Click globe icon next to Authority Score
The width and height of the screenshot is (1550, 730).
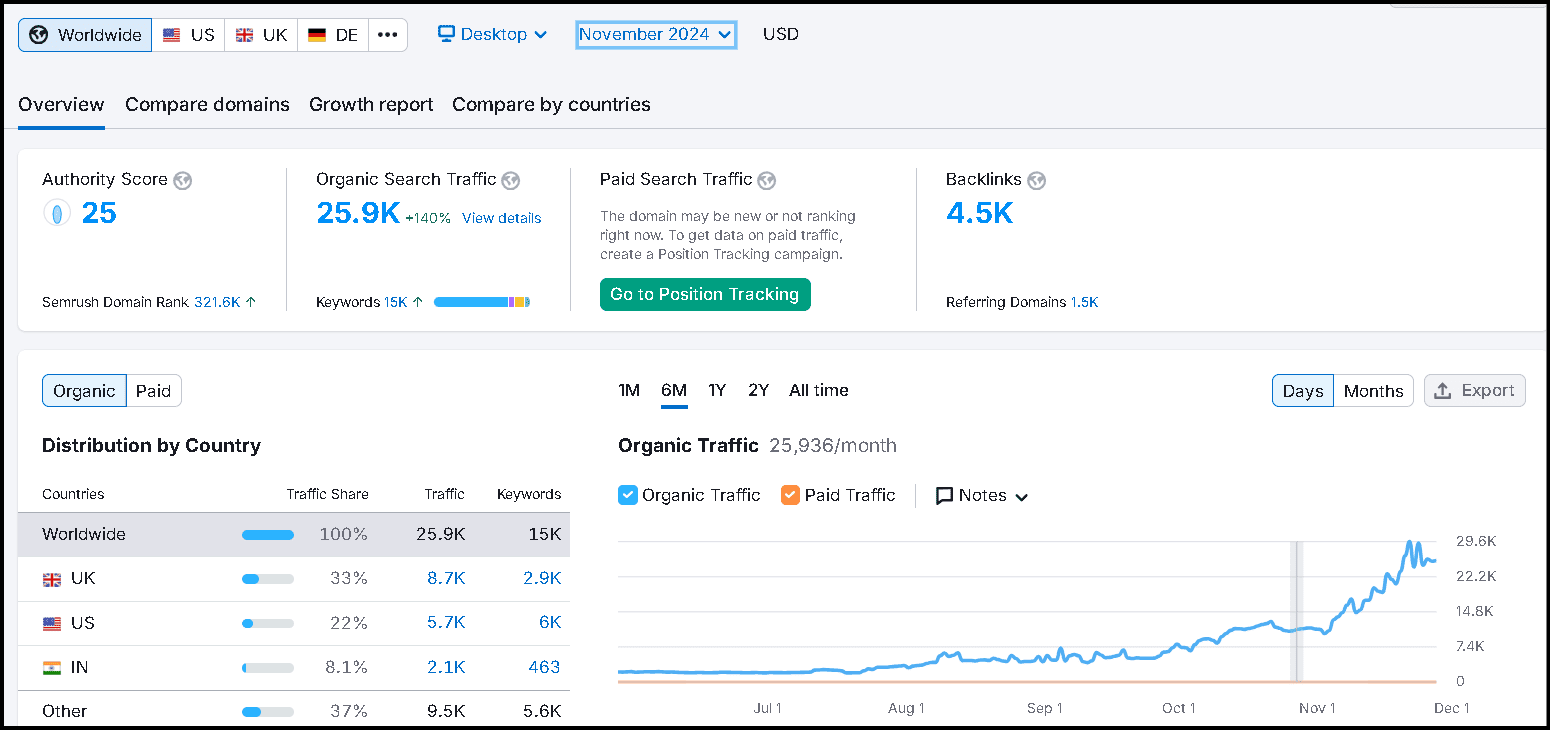tap(182, 180)
